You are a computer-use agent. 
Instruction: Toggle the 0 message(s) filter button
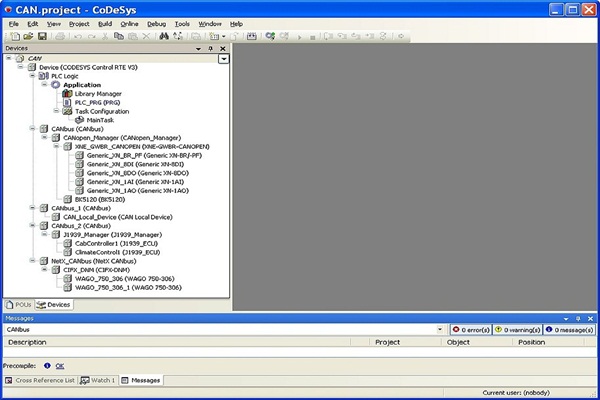pos(566,329)
